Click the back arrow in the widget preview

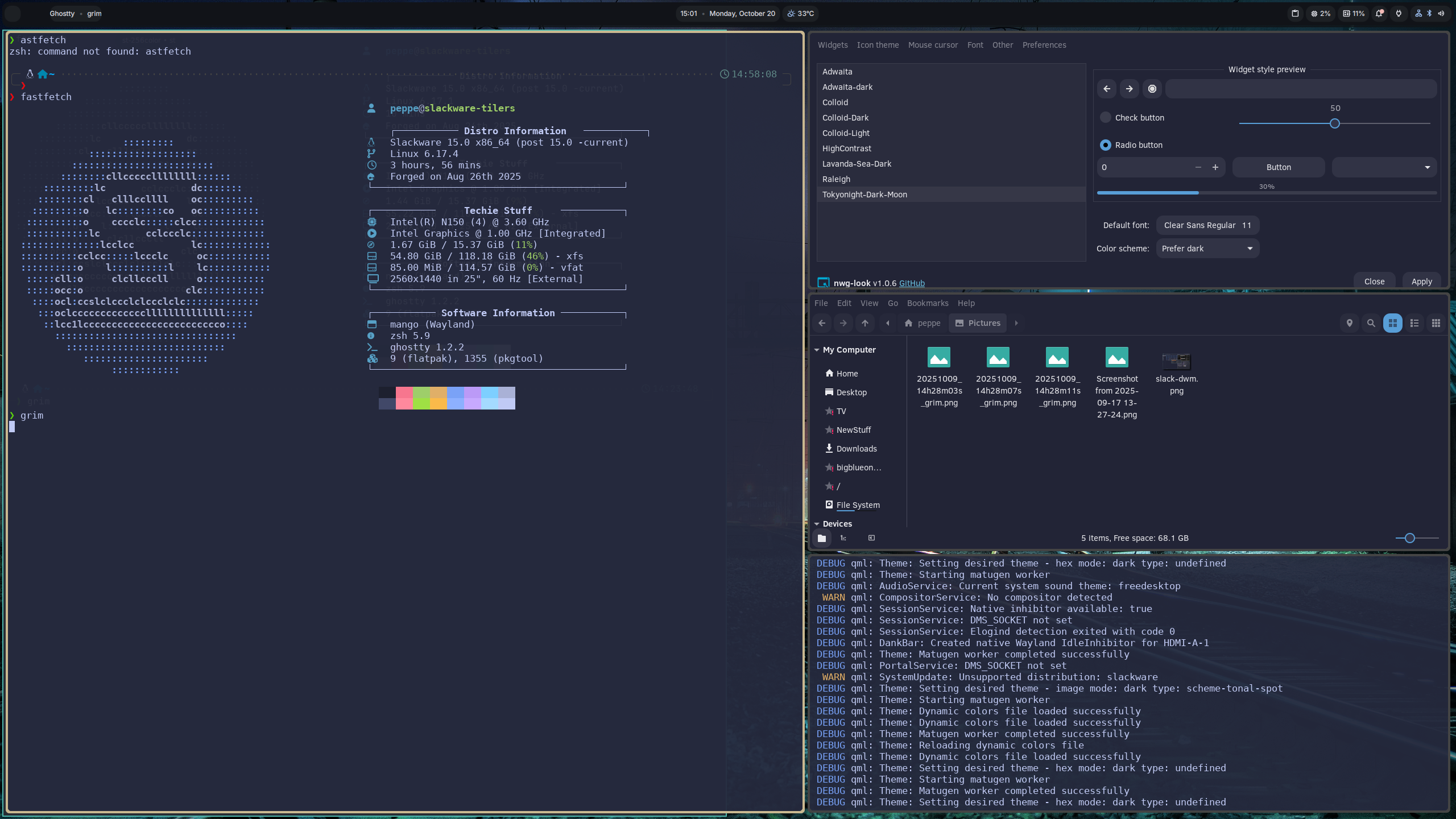pyautogui.click(x=1107, y=89)
